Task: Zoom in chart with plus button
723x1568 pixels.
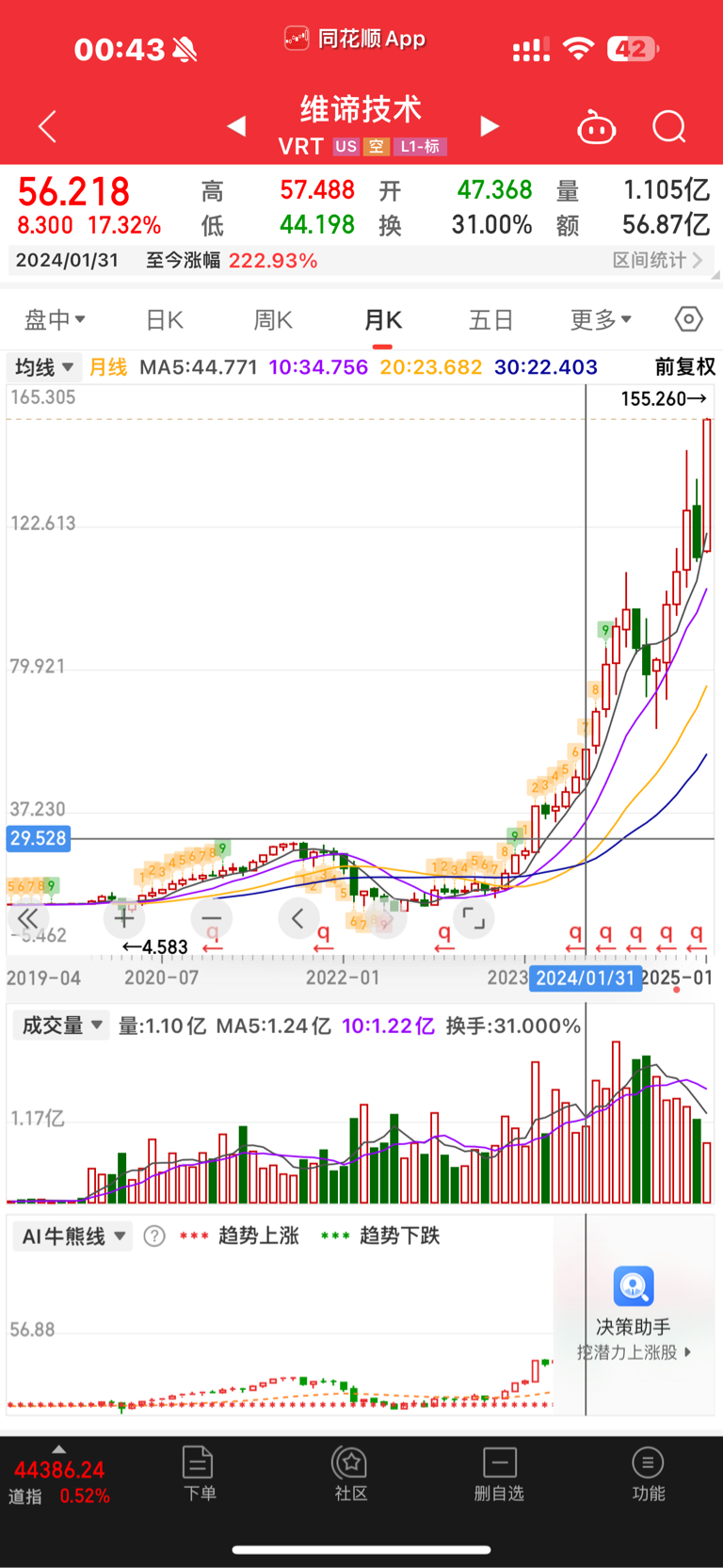Action: 123,916
